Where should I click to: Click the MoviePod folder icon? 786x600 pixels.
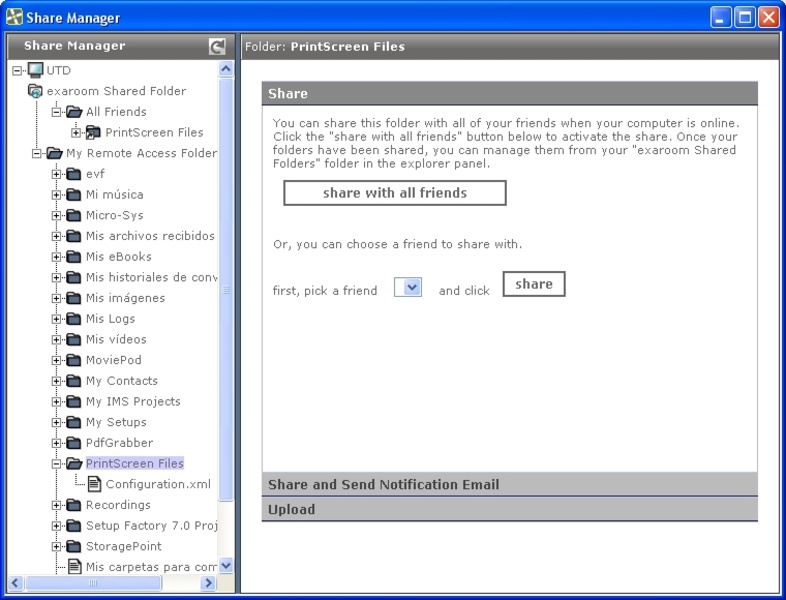(74, 360)
